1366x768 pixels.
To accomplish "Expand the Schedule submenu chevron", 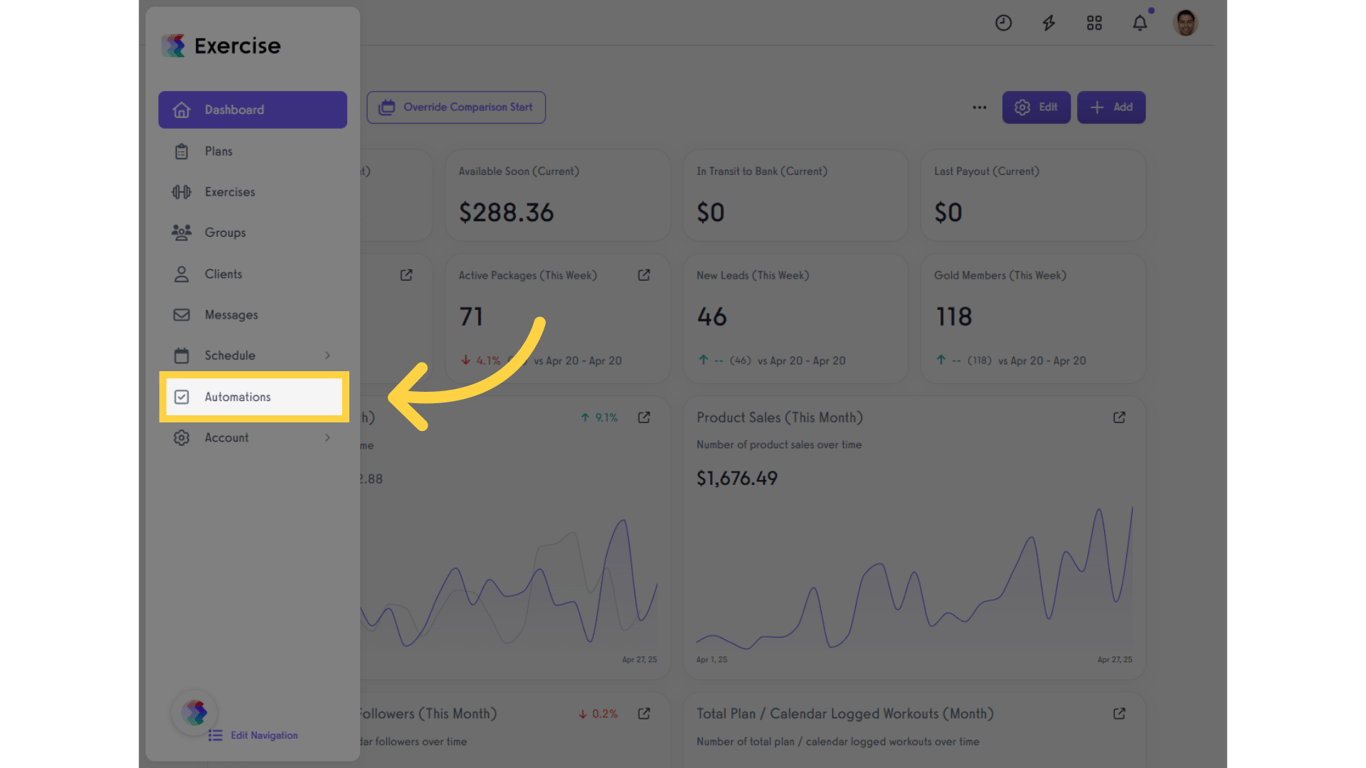I will coord(327,355).
